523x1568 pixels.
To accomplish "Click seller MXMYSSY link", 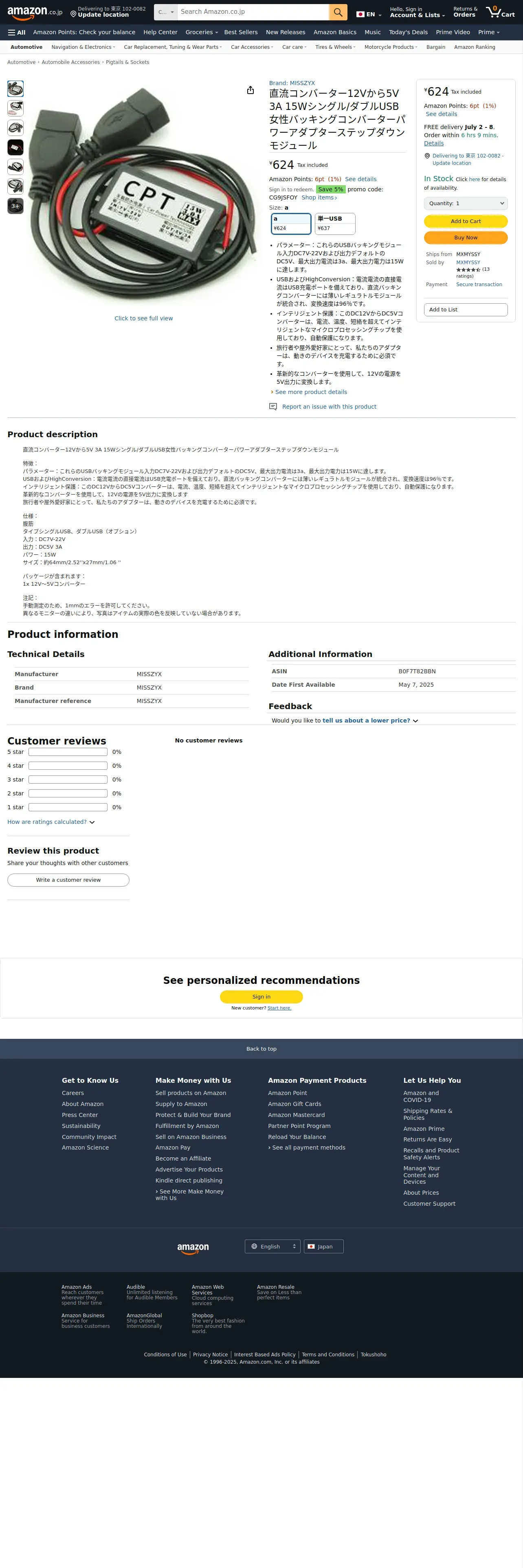I will point(468,262).
